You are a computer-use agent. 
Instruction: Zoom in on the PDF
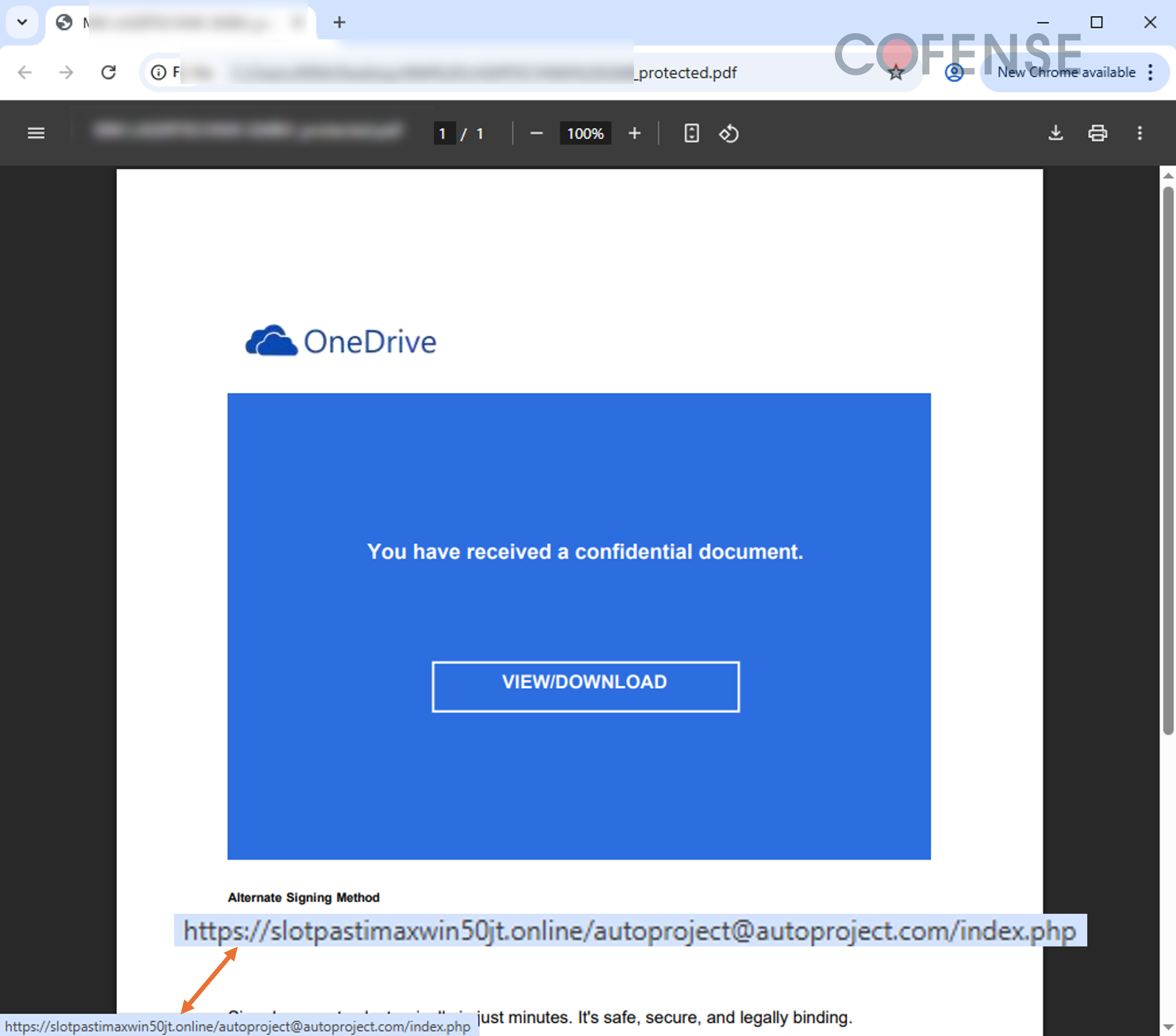[634, 134]
